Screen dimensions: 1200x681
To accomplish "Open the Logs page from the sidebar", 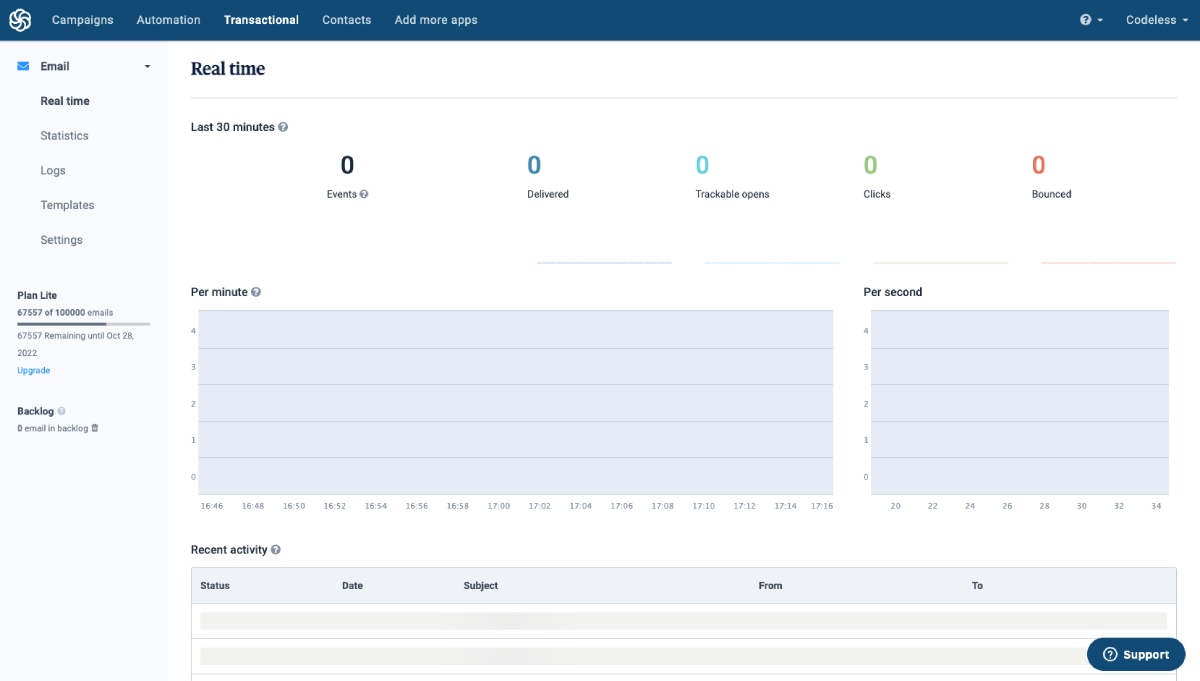I will pyautogui.click(x=53, y=170).
